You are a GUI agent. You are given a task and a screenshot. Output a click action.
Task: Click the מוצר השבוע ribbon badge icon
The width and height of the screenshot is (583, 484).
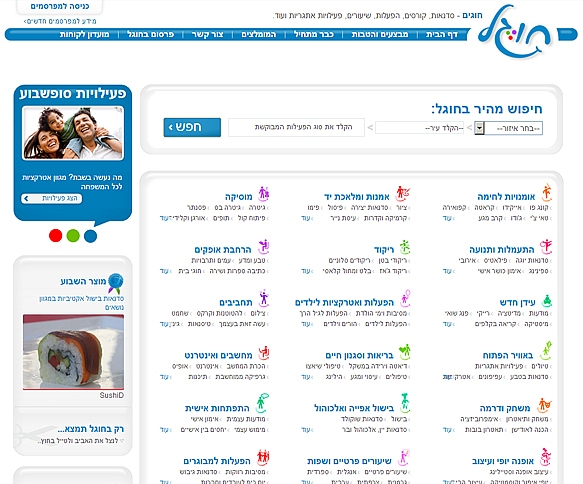click(x=116, y=283)
